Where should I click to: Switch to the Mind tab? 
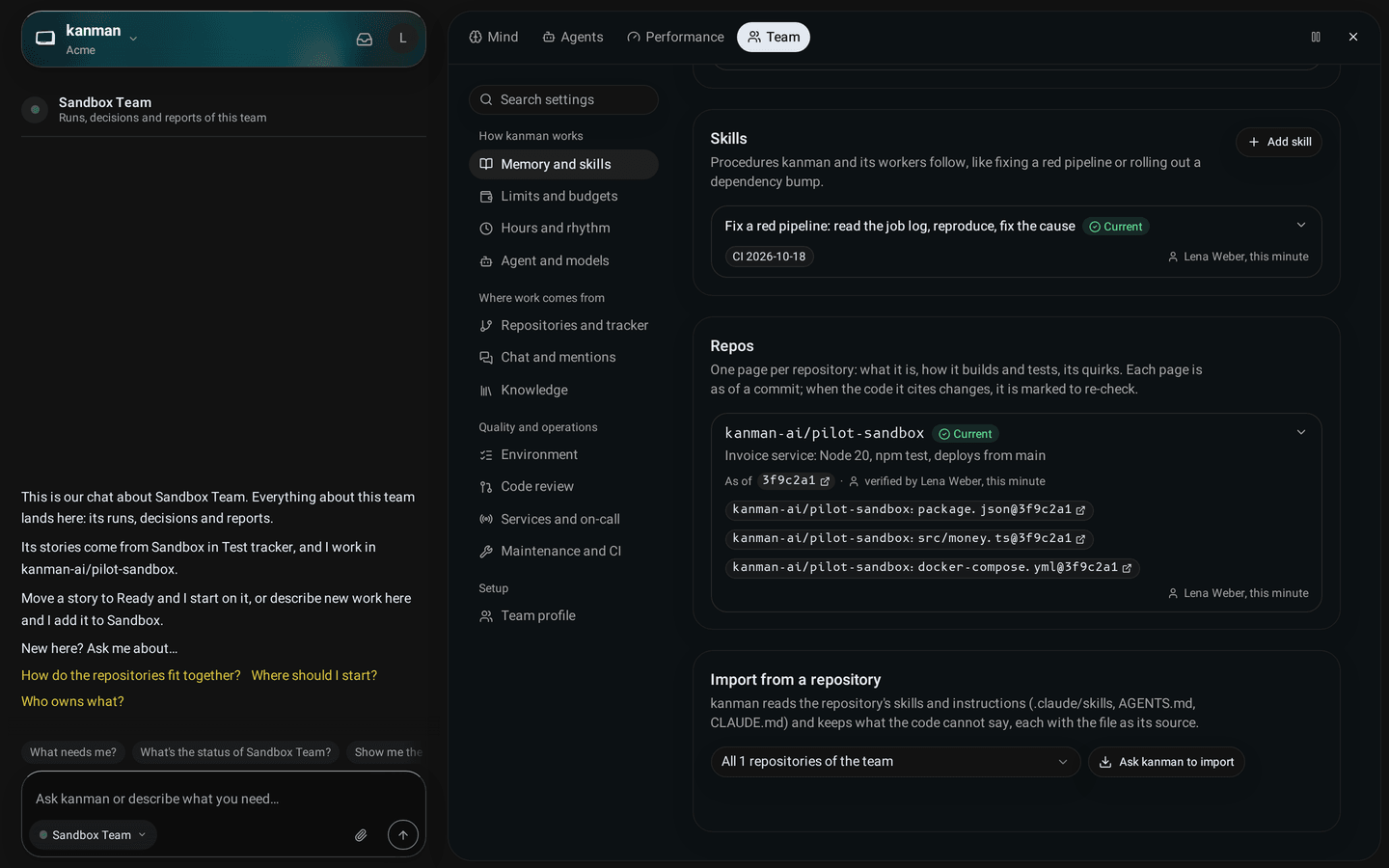click(x=494, y=37)
